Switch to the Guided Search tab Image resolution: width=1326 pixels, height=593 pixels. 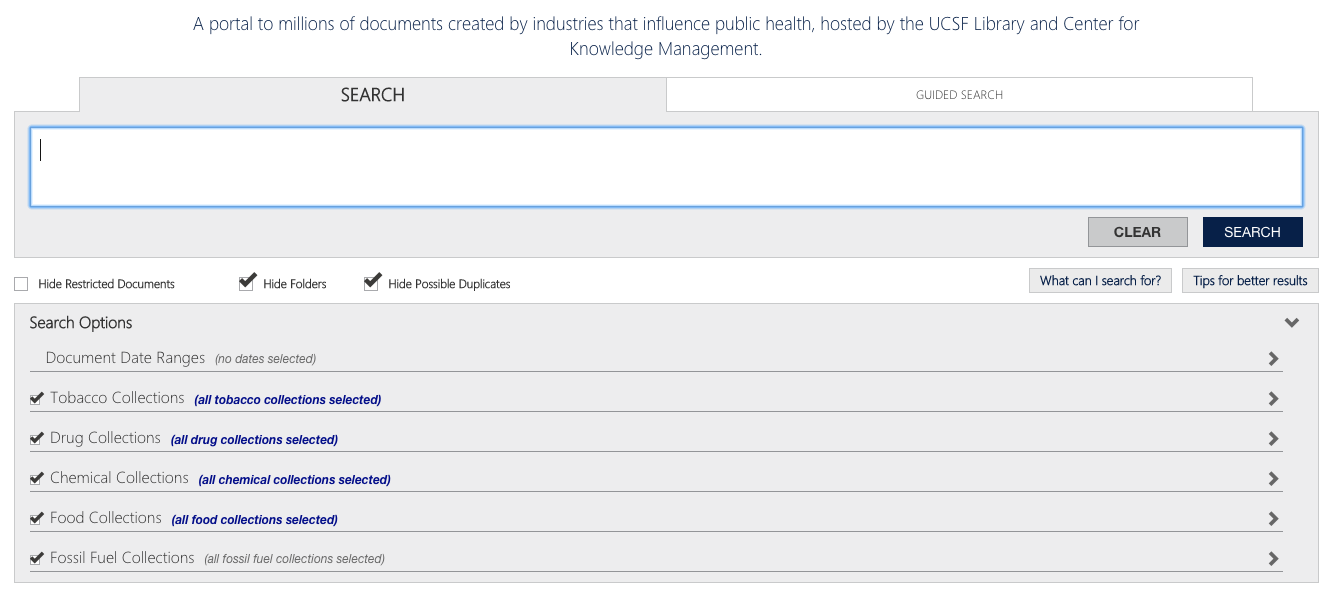point(959,95)
